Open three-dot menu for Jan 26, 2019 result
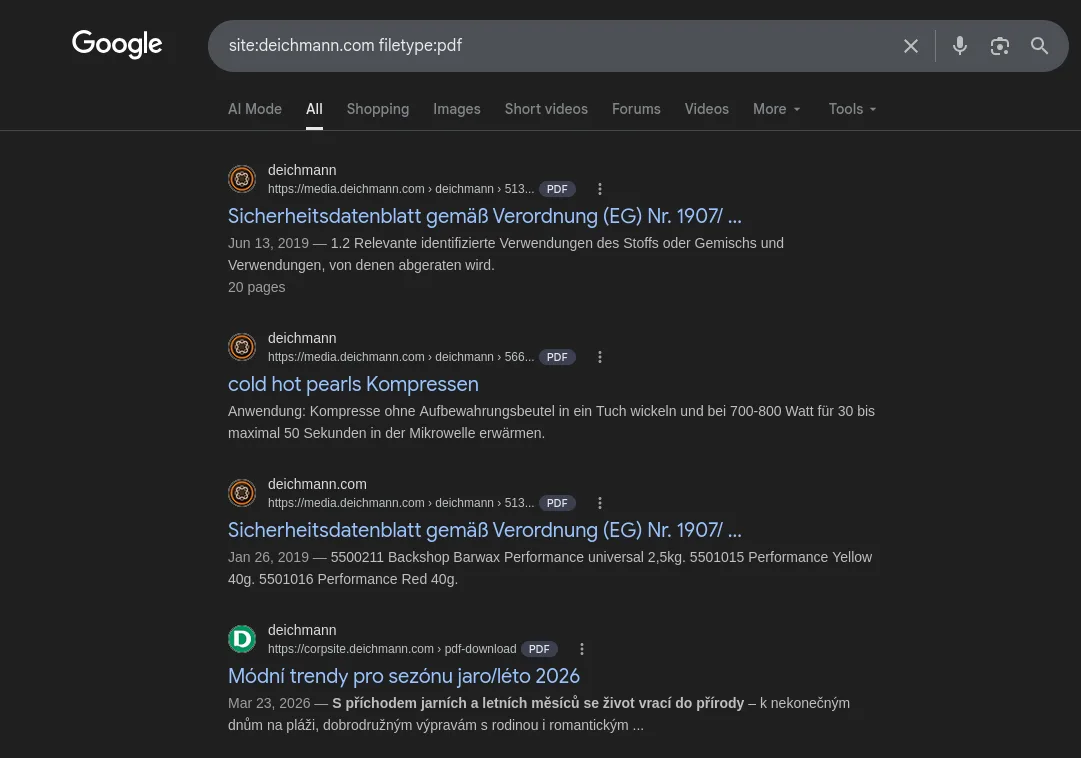The image size is (1081, 758). point(600,503)
